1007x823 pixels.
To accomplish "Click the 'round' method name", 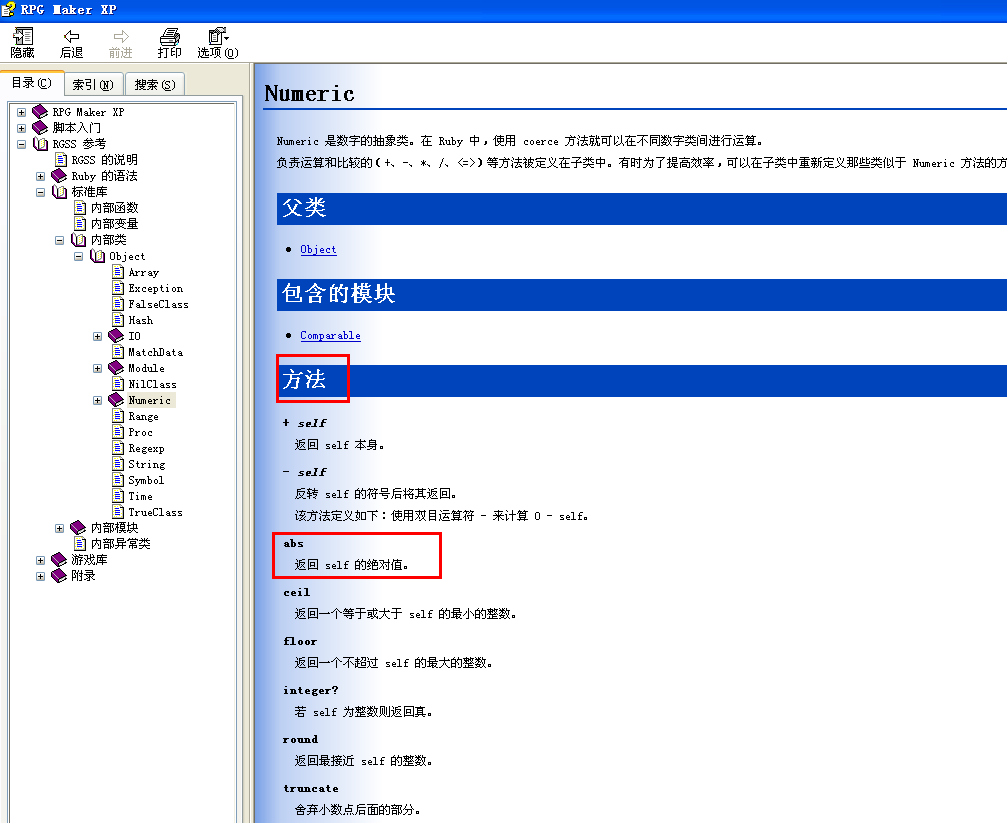I will [300, 739].
